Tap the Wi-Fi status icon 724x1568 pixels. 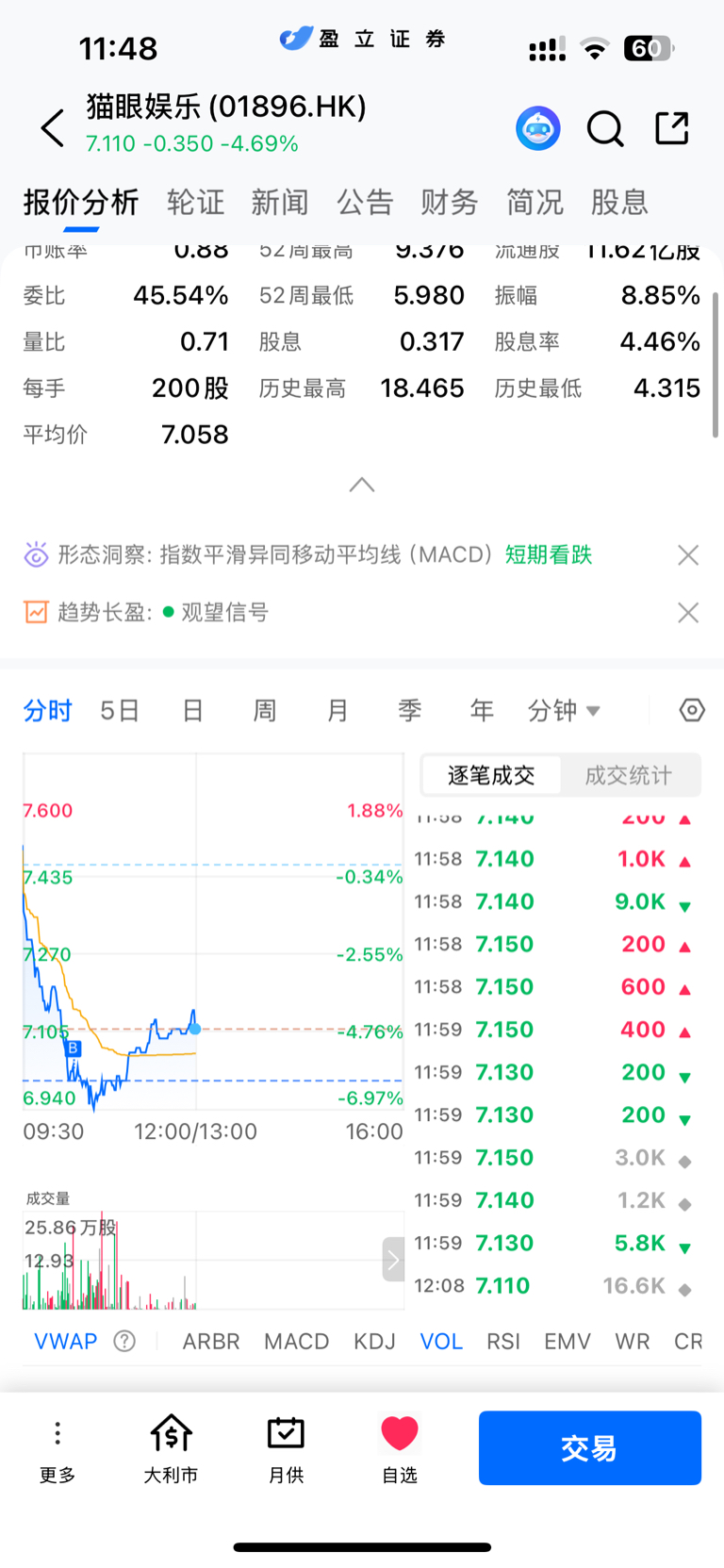point(594,49)
